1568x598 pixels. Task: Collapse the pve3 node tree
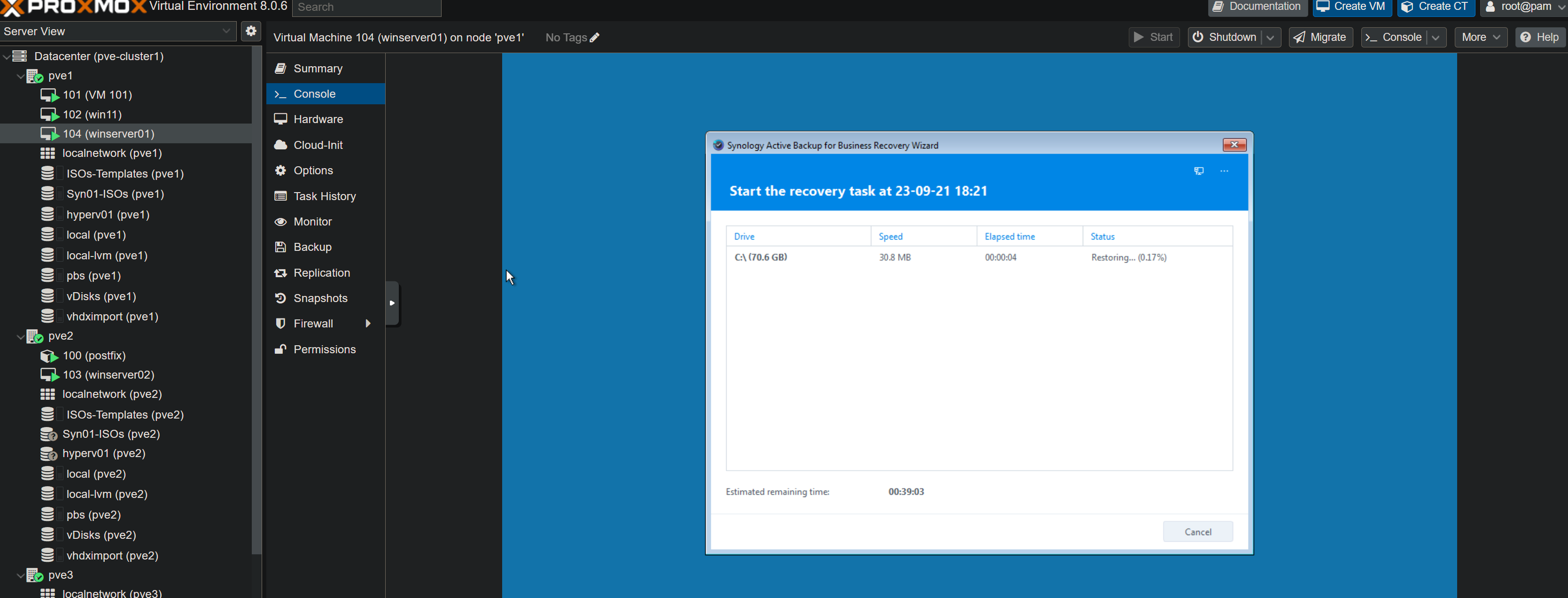[x=20, y=575]
